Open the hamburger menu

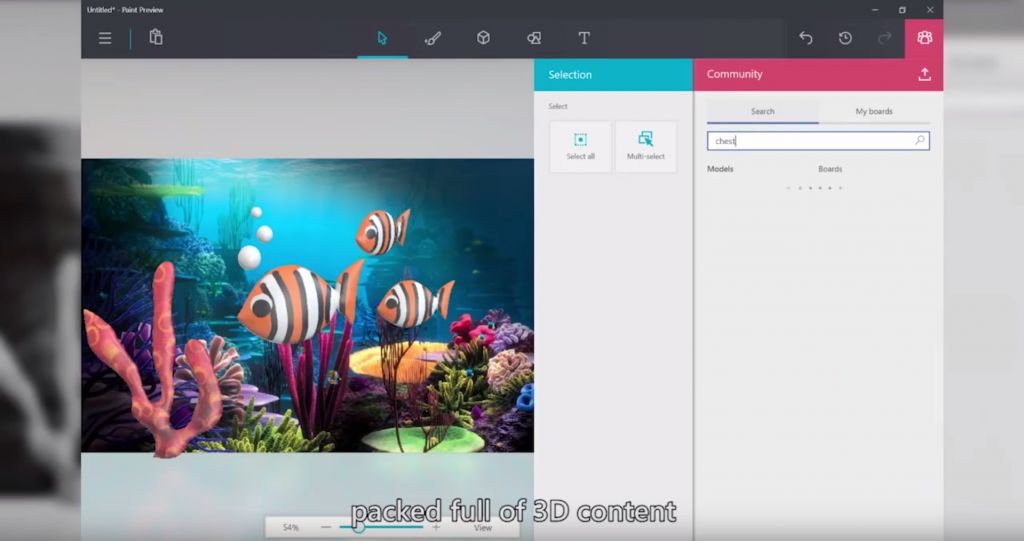[x=105, y=38]
